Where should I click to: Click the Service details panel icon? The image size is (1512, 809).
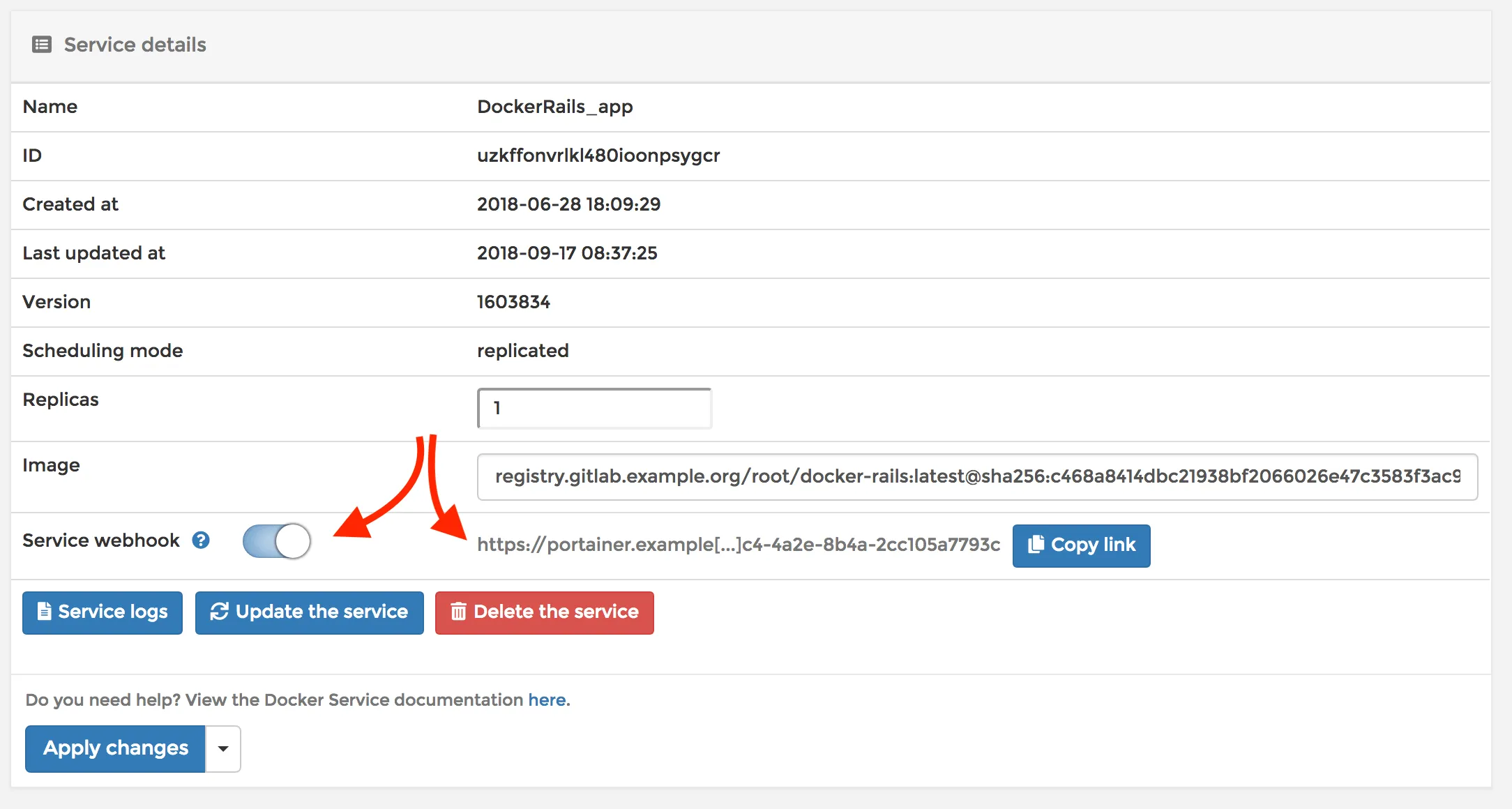[x=41, y=44]
